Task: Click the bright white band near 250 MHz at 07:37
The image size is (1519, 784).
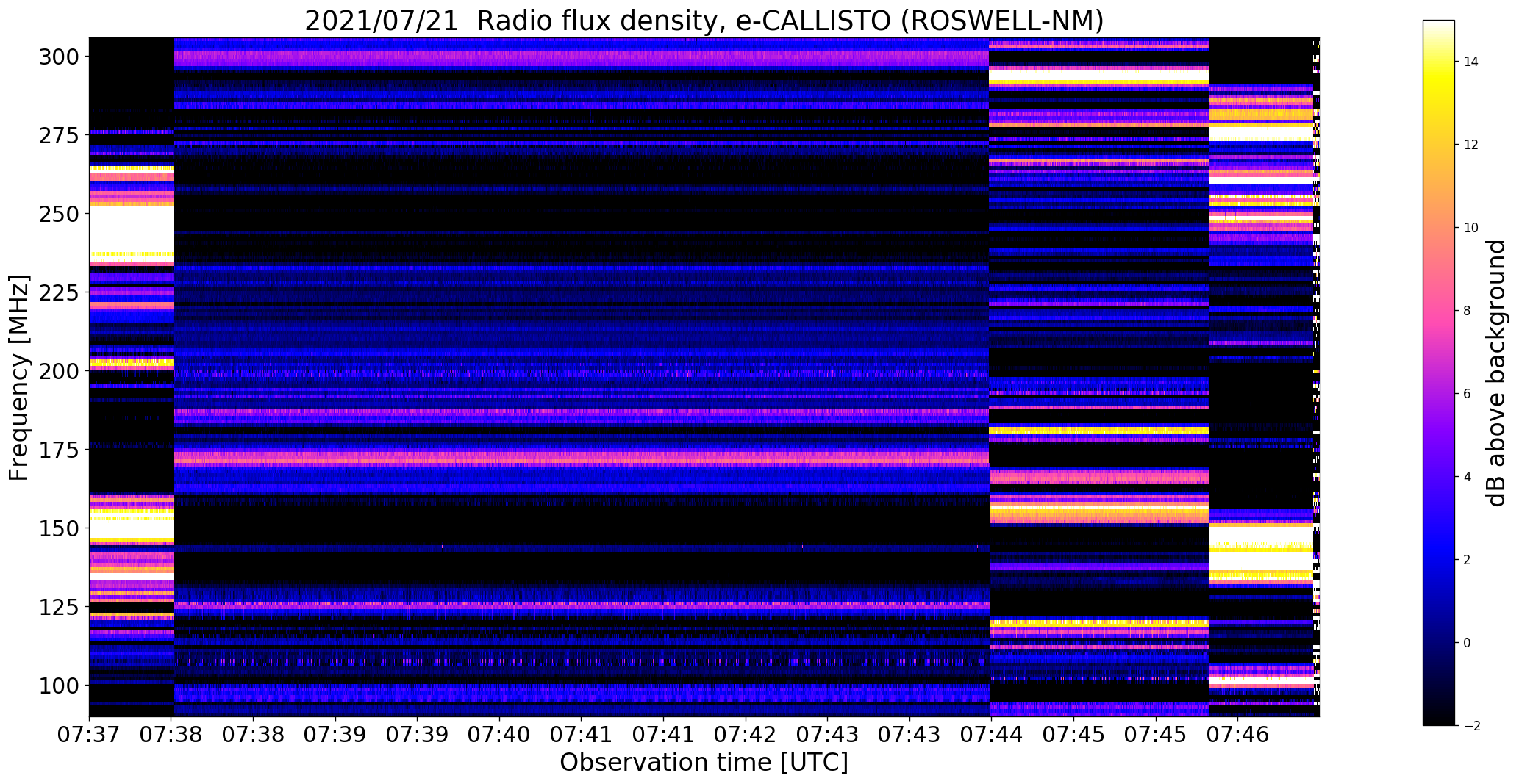Action: coord(131,228)
